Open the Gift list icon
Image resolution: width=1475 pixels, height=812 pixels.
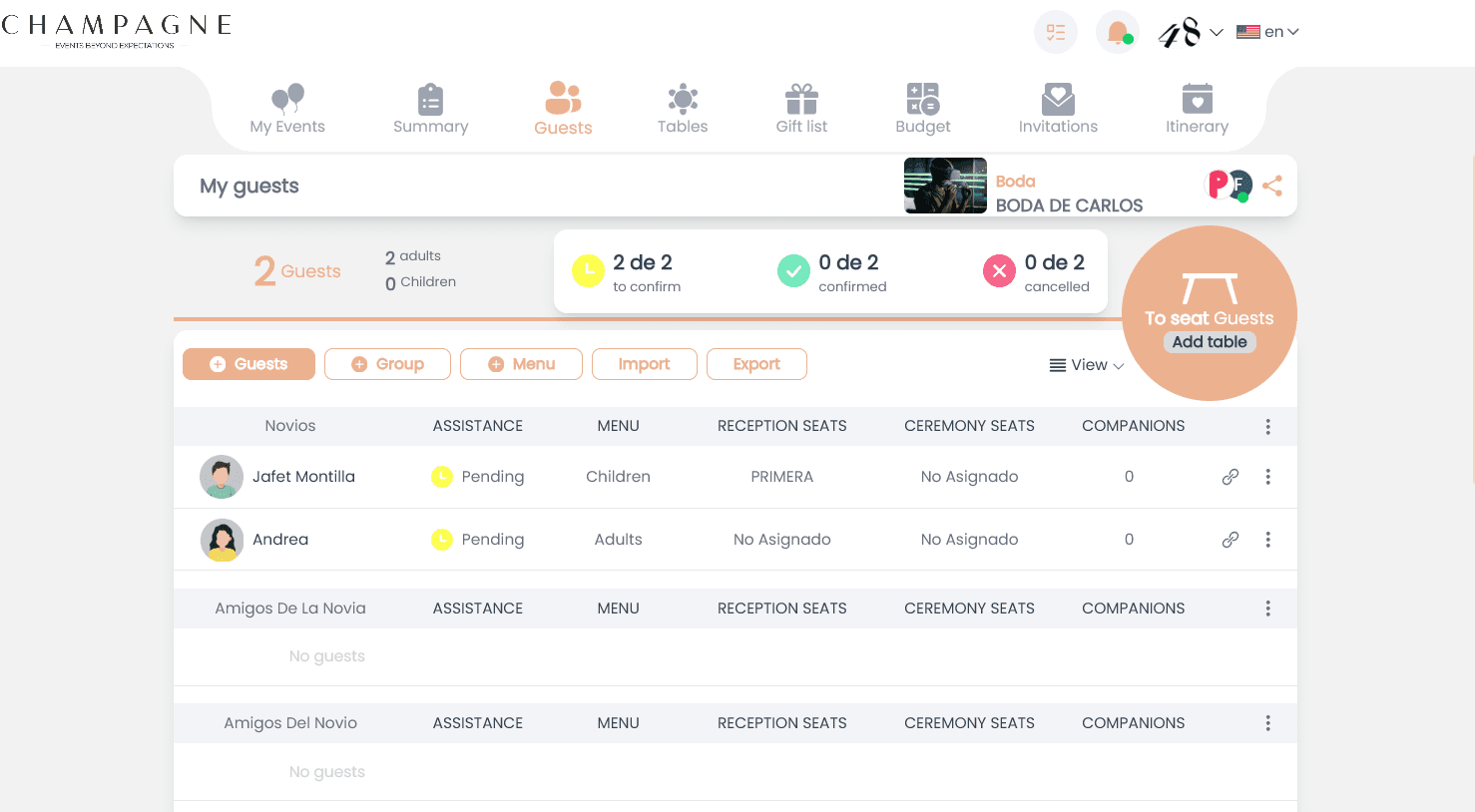pos(800,99)
